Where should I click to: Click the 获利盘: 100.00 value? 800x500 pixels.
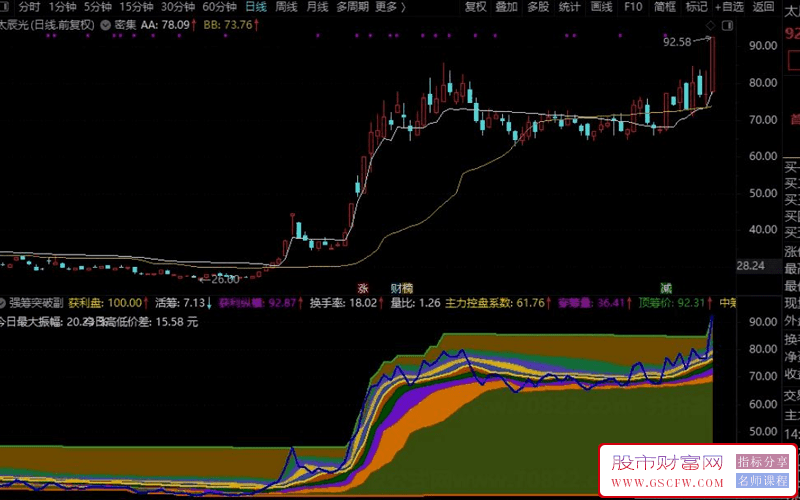click(109, 303)
